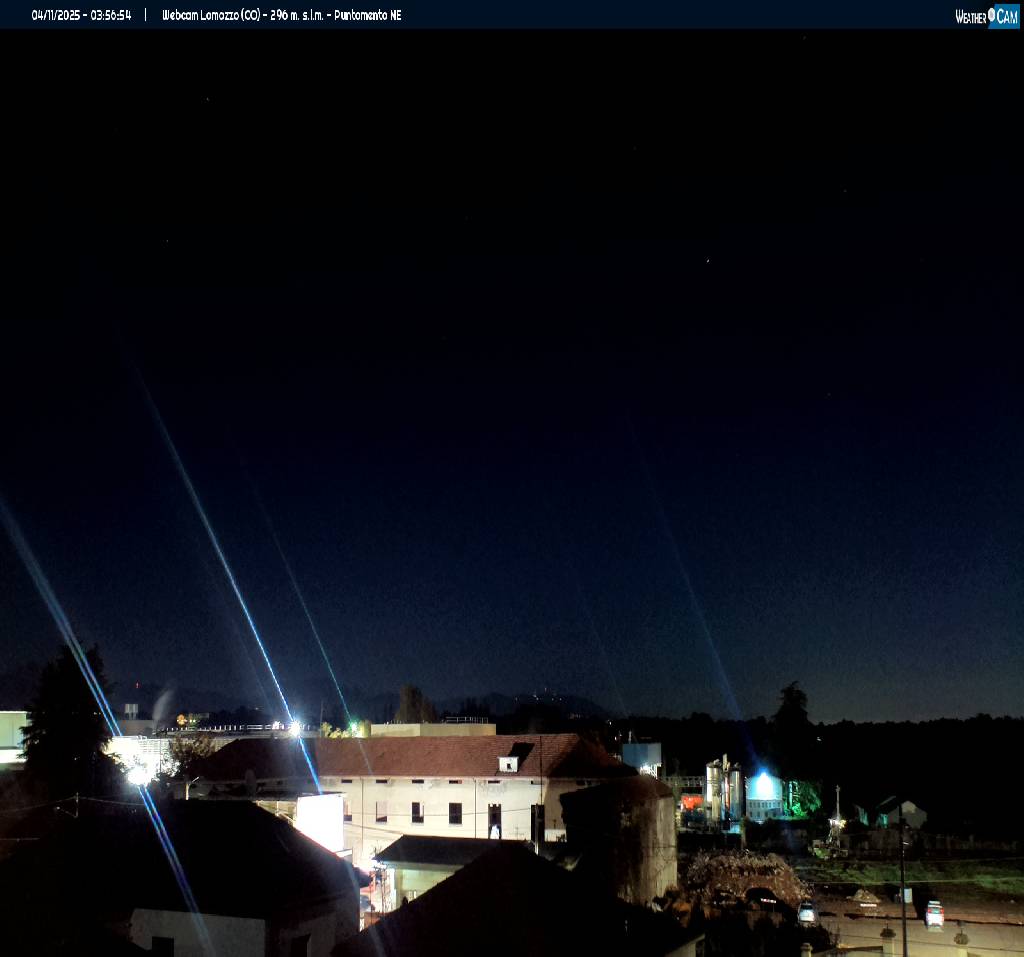Click the date 04/11/2025 in the top bar
Viewport: 1024px width, 957px height.
[57, 15]
